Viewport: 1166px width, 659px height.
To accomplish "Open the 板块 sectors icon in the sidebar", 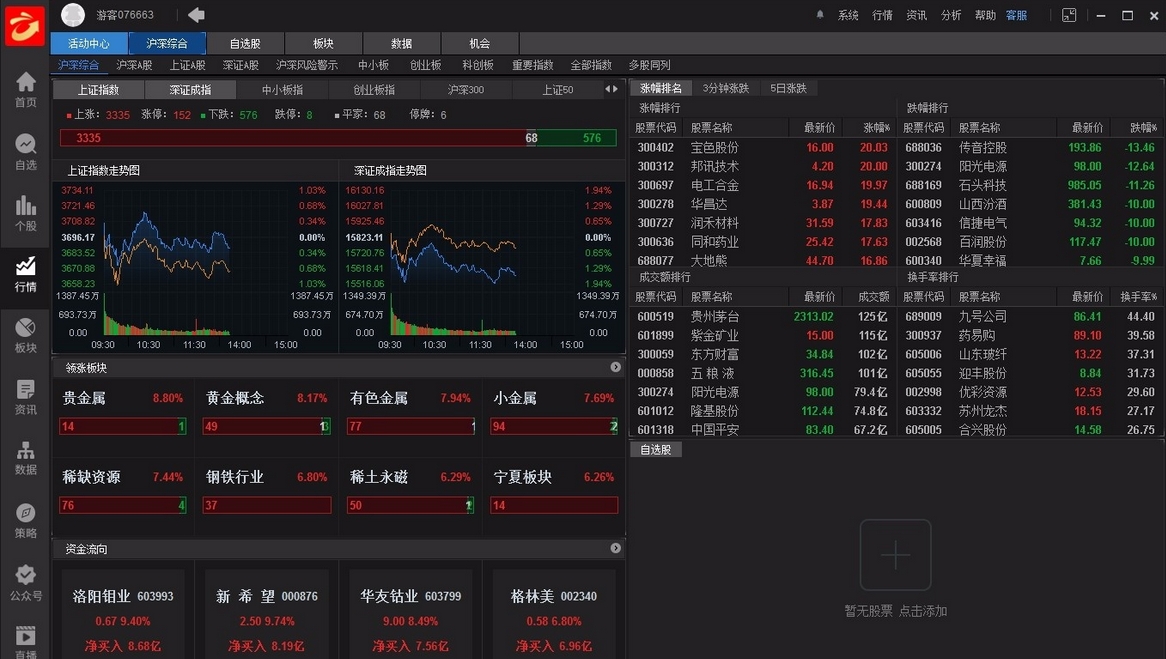I will click(x=25, y=328).
